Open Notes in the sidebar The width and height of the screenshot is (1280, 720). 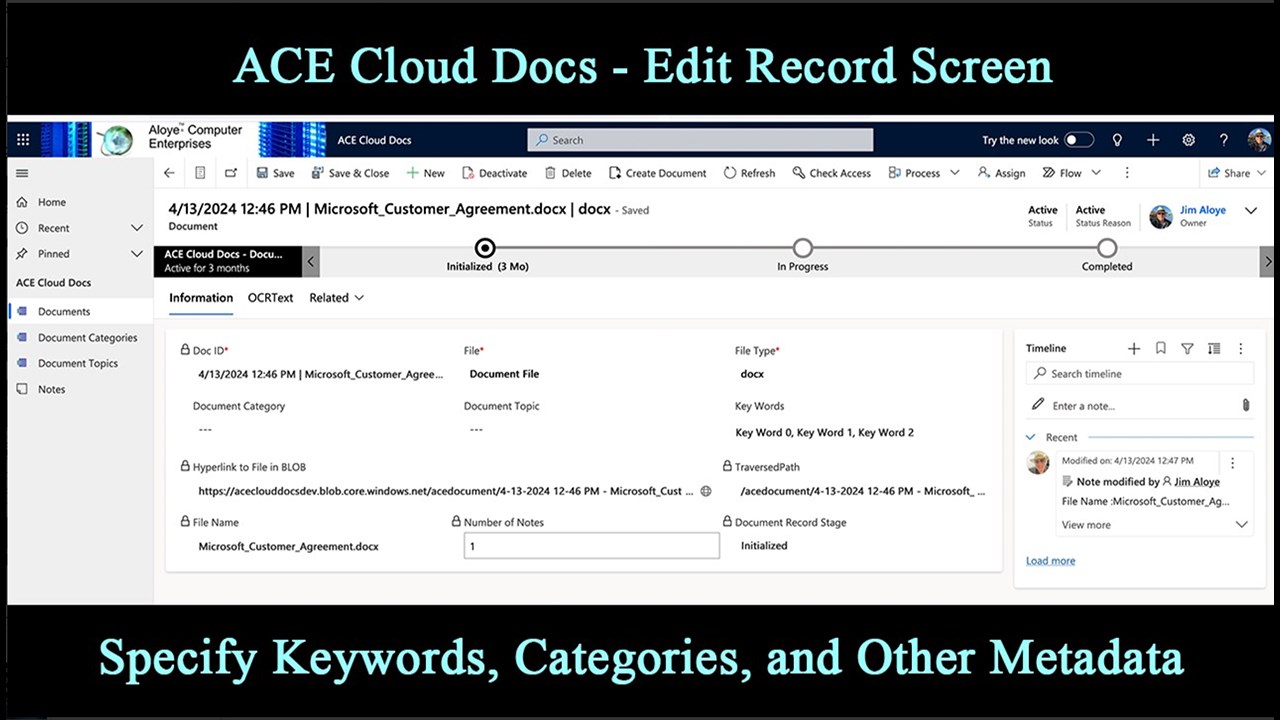tap(51, 390)
